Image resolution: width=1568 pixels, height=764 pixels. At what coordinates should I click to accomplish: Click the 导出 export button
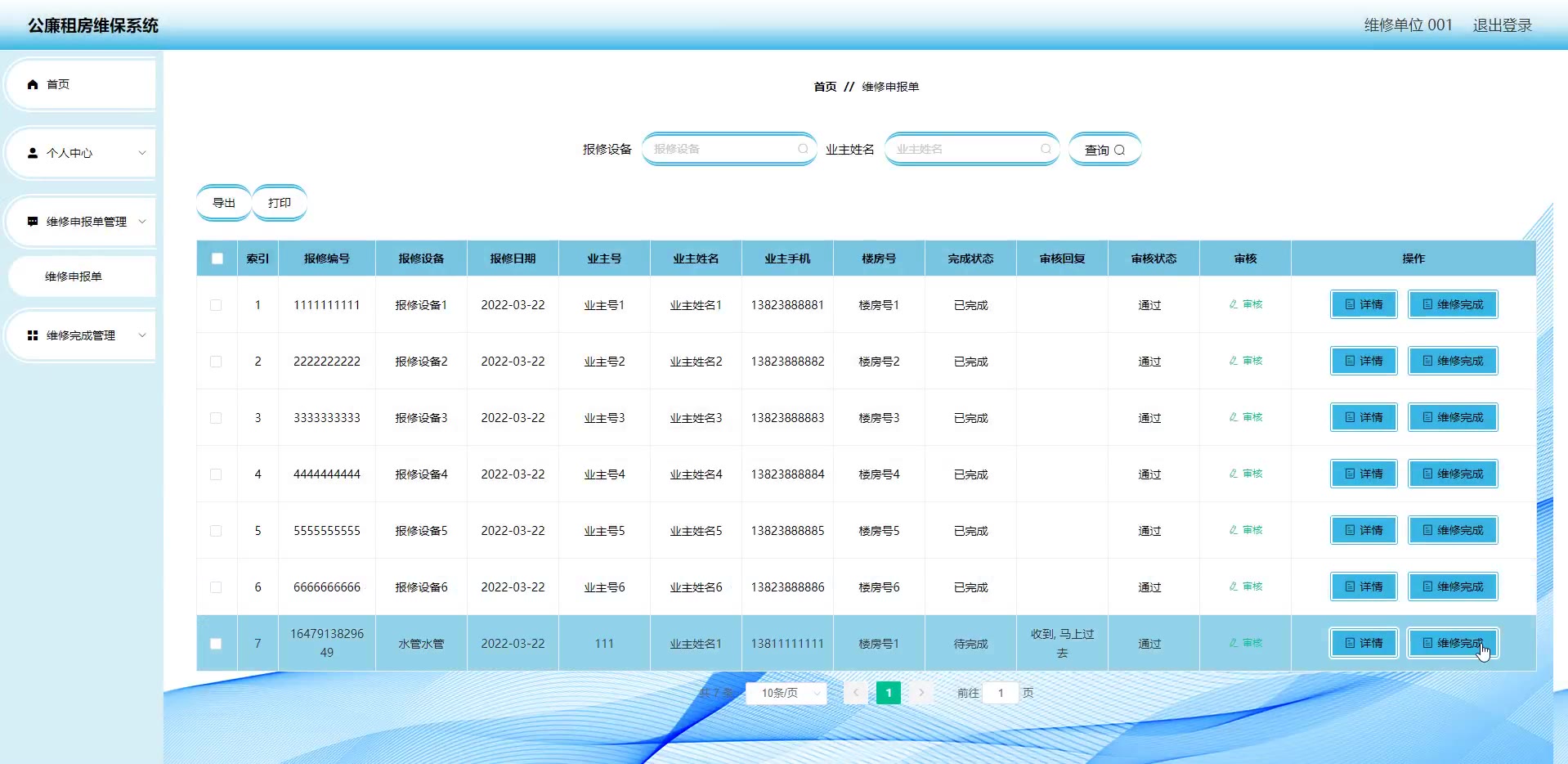click(x=223, y=203)
